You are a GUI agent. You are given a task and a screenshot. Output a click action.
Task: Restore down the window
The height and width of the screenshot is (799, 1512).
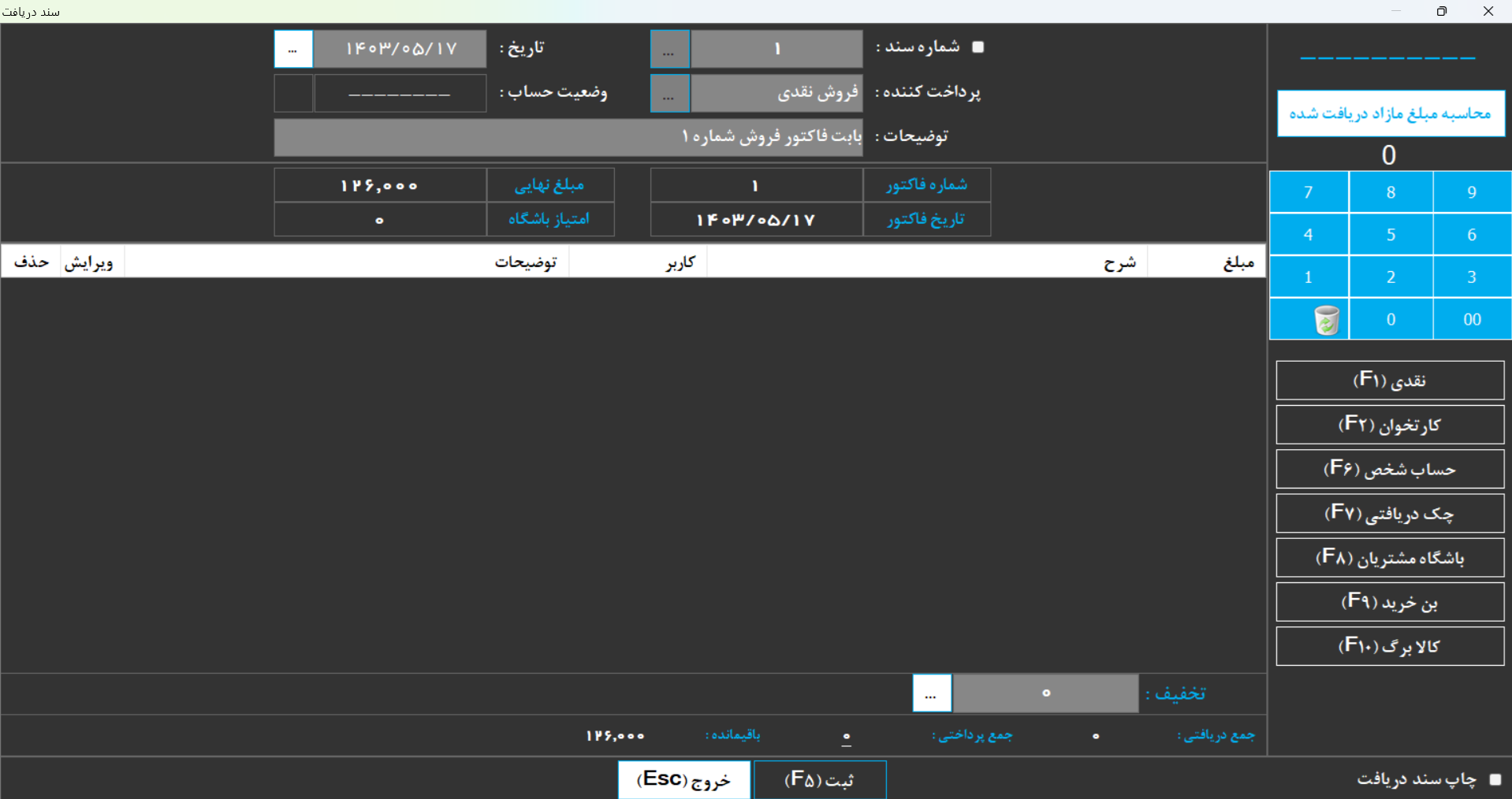(1442, 11)
